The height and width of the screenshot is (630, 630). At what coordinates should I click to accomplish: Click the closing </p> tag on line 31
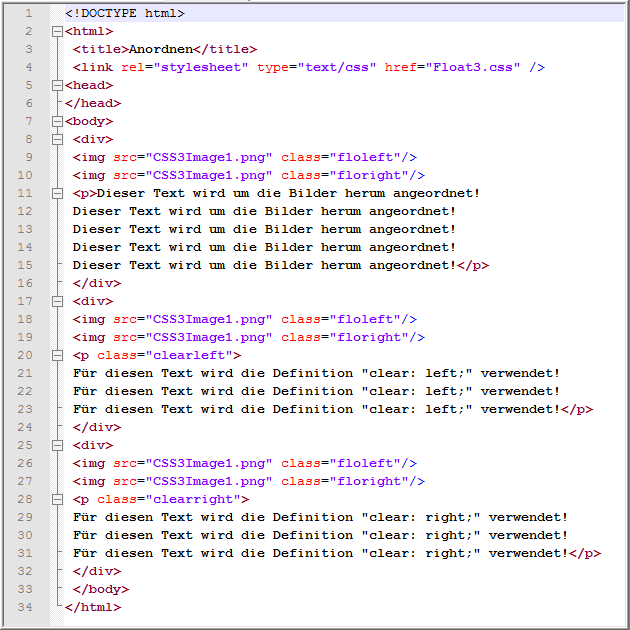coord(585,553)
